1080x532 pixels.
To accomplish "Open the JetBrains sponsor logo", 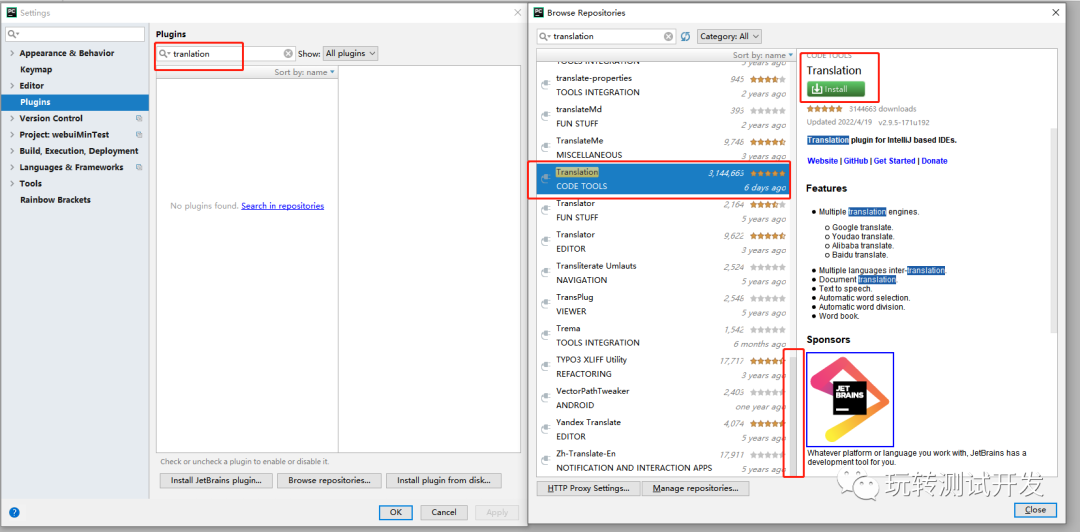I will point(850,399).
